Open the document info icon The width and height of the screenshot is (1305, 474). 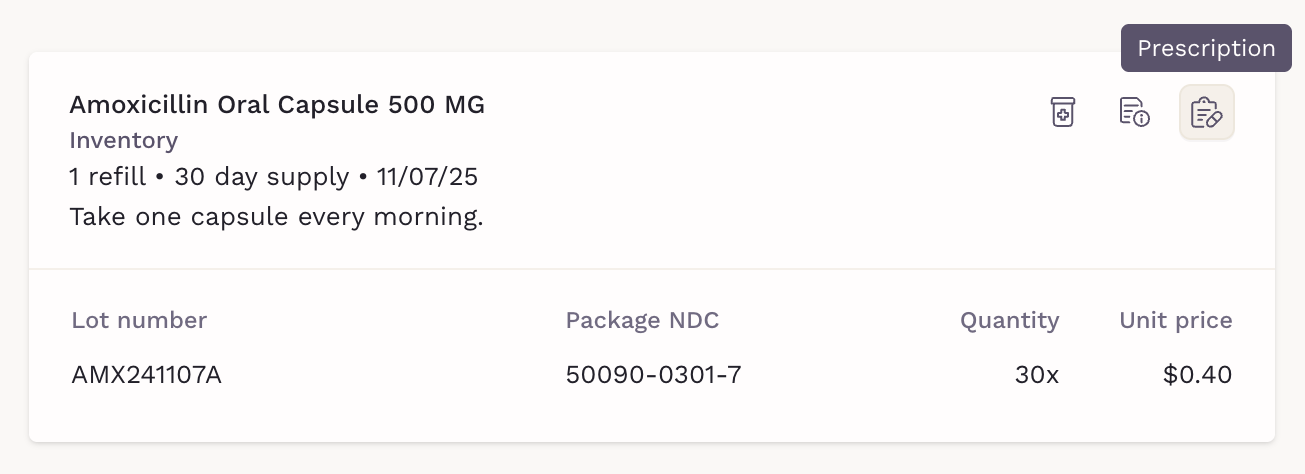tap(1133, 112)
